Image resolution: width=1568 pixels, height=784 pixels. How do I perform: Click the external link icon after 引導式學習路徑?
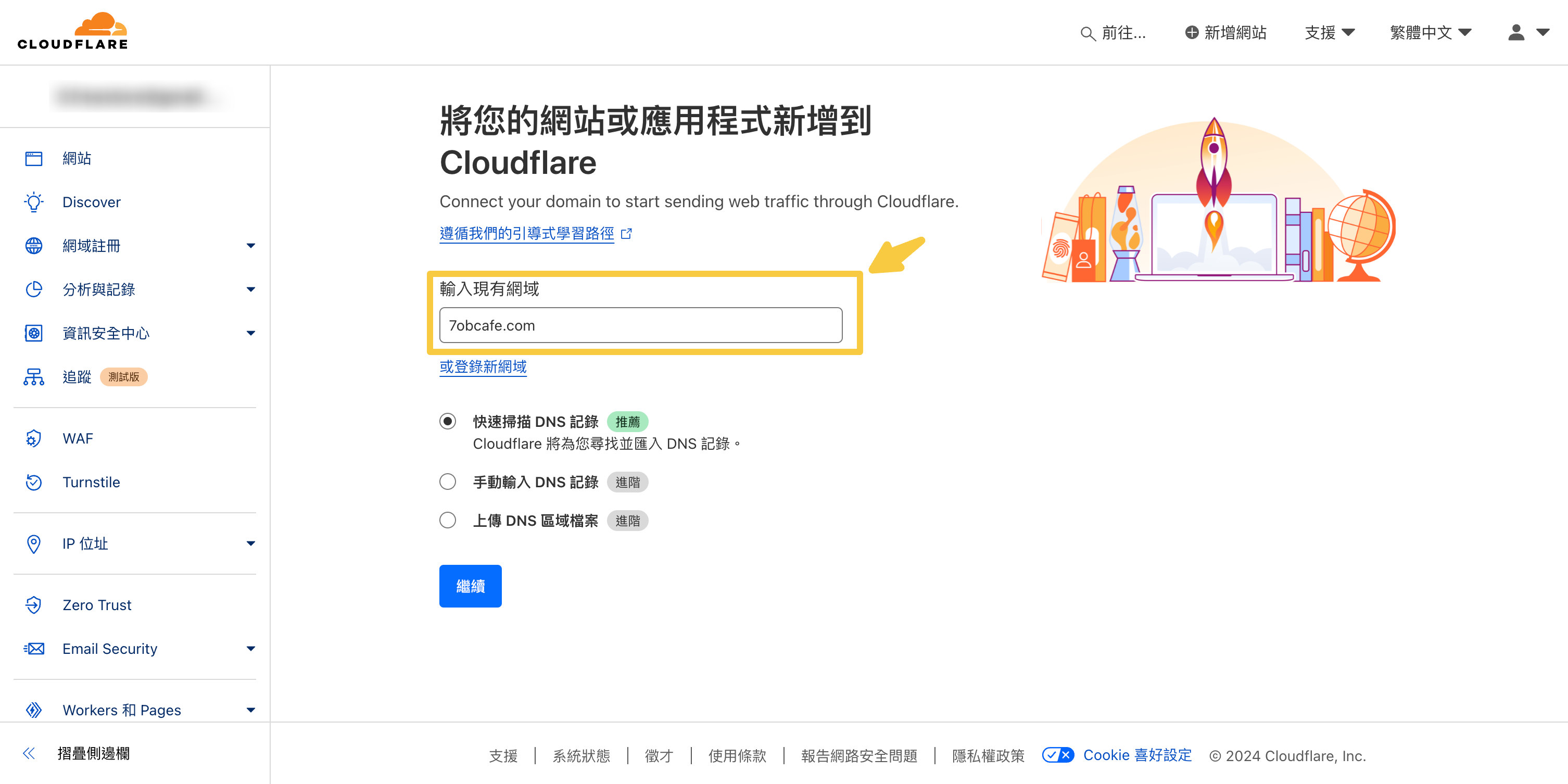point(626,233)
